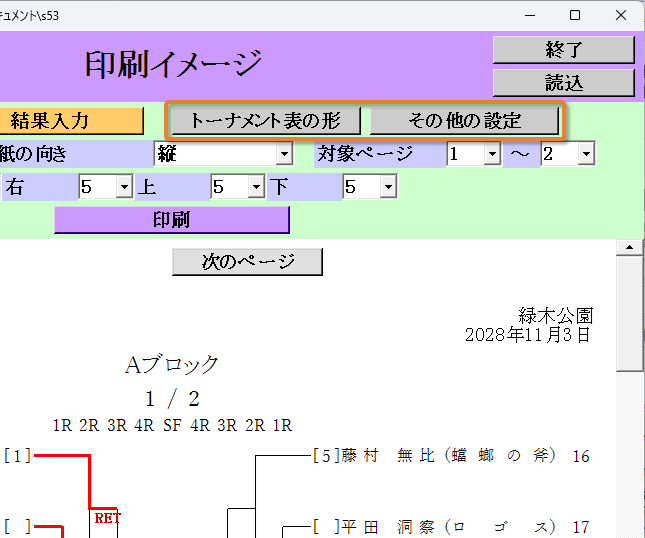Click the entry number 17
This screenshot has height=538, width=645.
(581, 527)
